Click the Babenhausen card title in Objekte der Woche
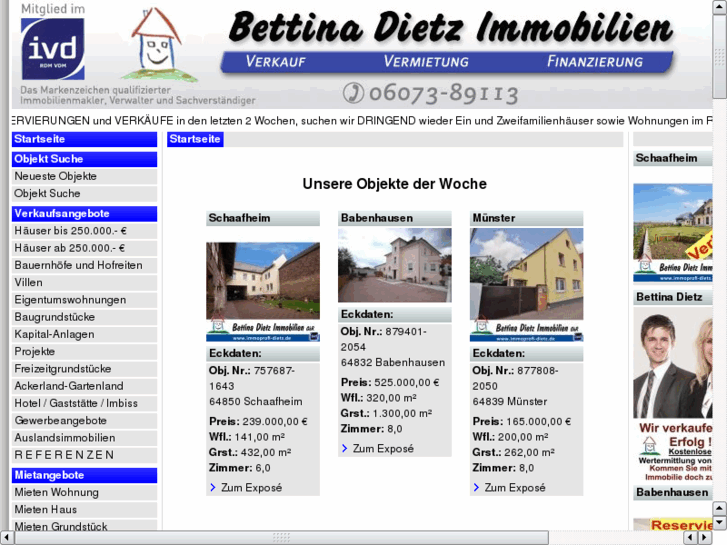Screen dimensions: 727x545 coord(395,218)
